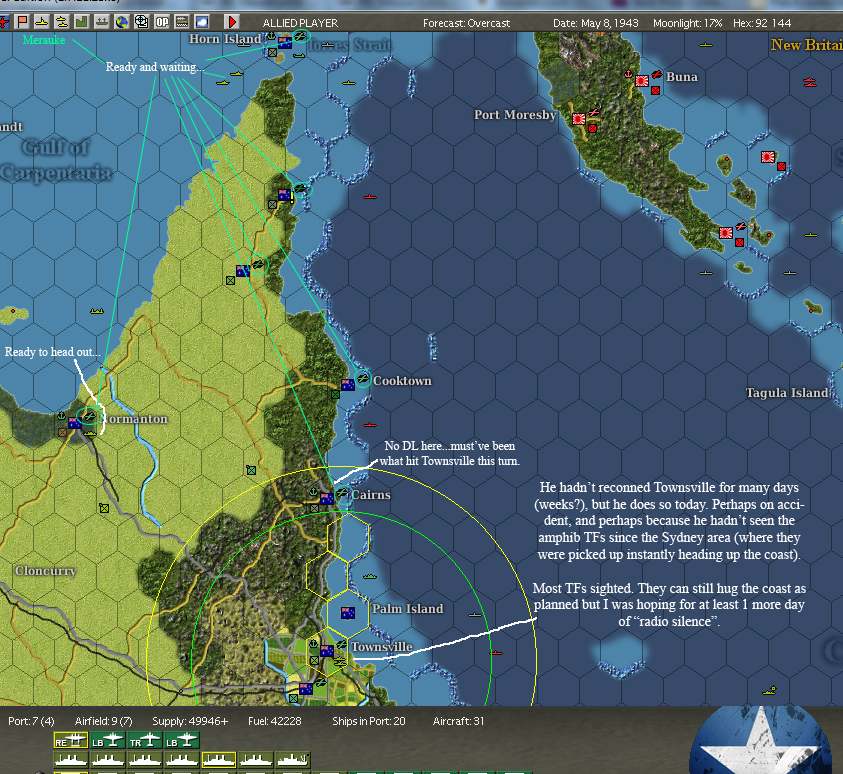The width and height of the screenshot is (843, 774).
Task: Click the Buna airfield icon
Action: 656,75
